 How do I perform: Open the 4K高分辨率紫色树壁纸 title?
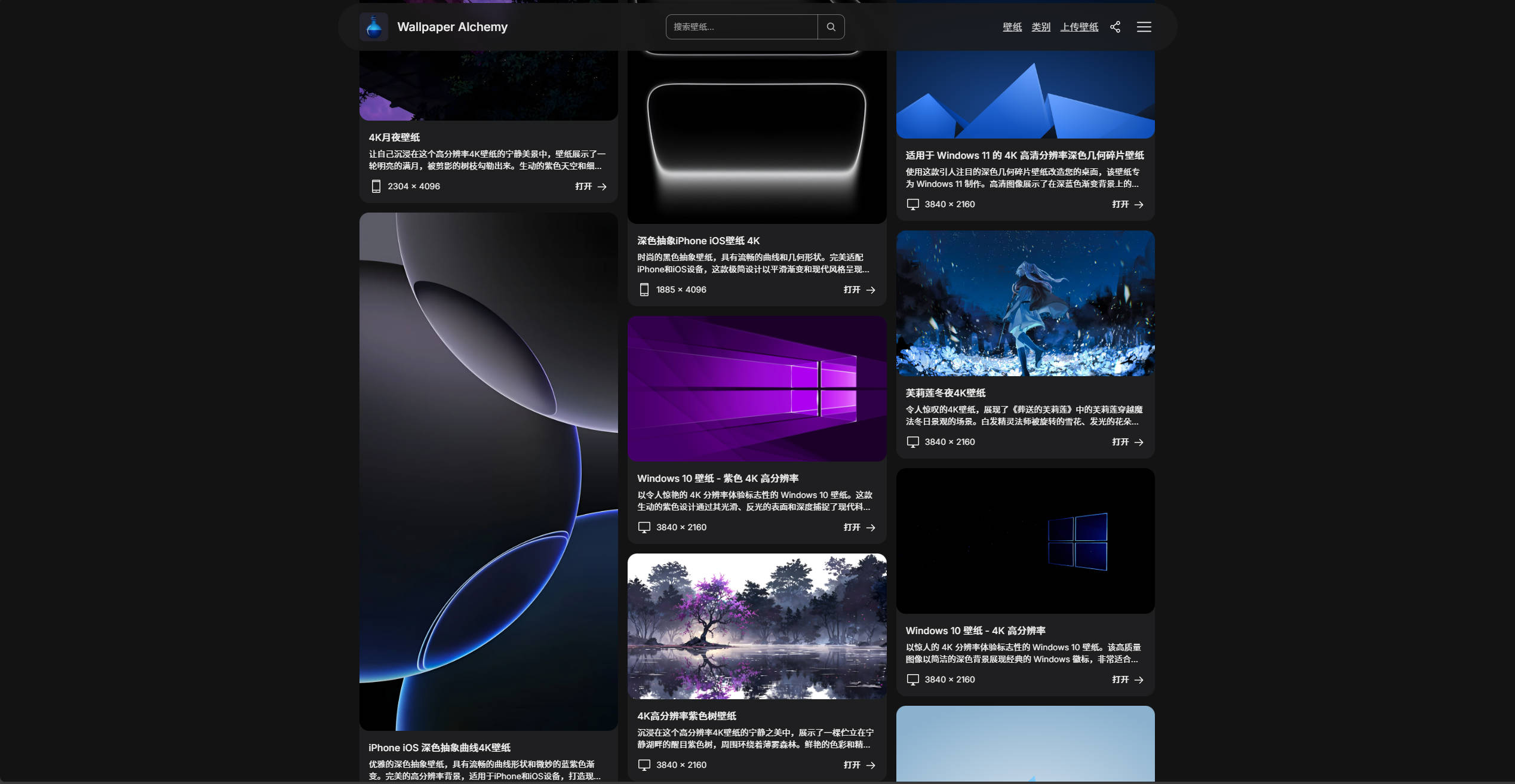pyautogui.click(x=687, y=716)
